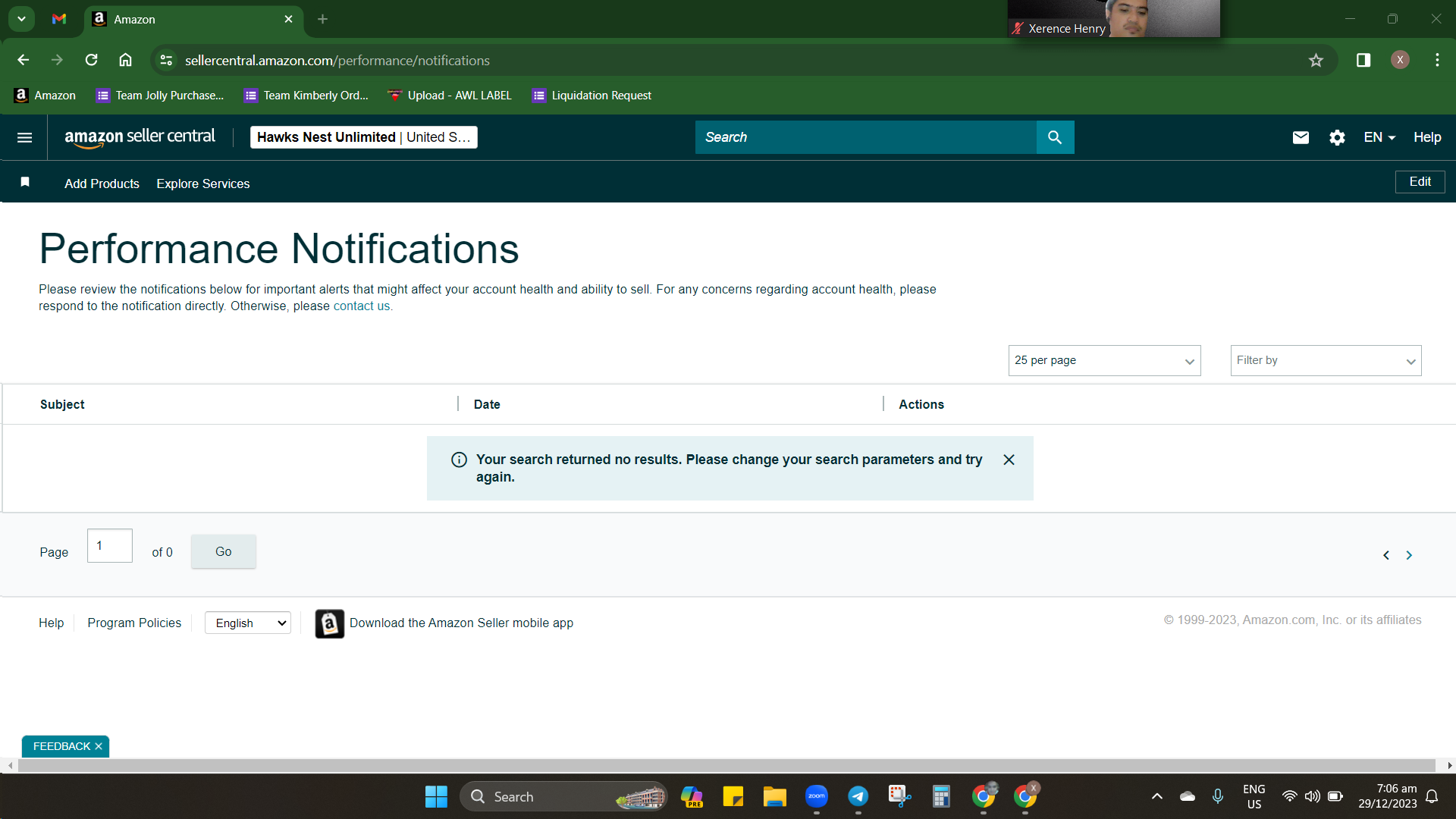The height and width of the screenshot is (819, 1456).
Task: Expand the 25 per page dropdown
Action: [1104, 361]
